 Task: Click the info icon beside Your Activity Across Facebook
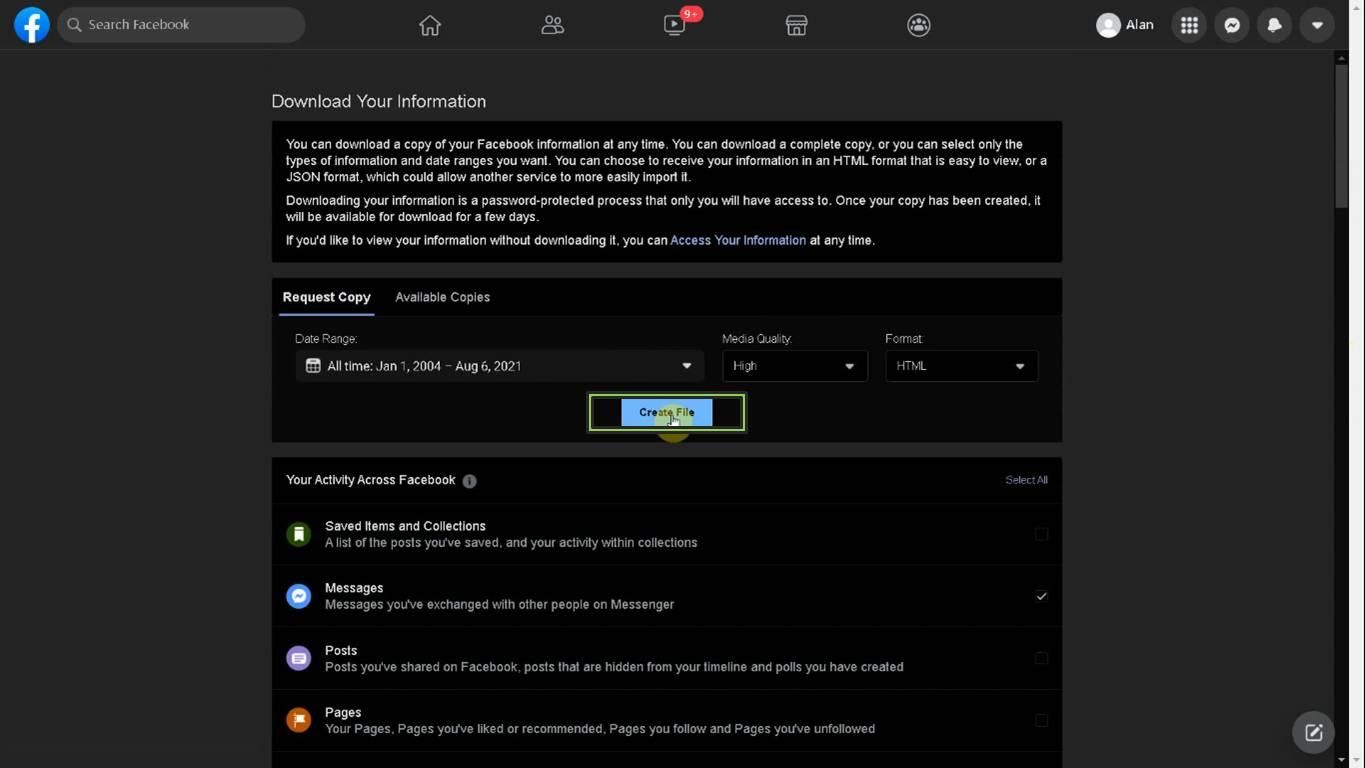pos(469,481)
